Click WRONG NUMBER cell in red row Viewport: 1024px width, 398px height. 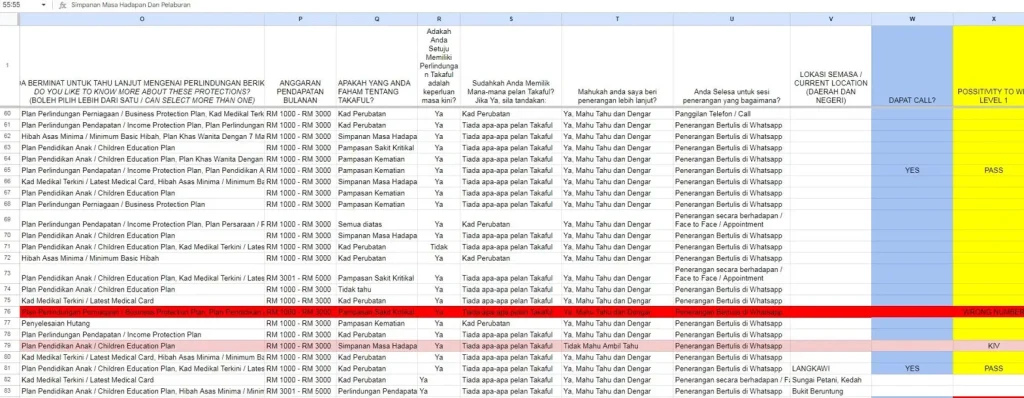[x=989, y=312]
